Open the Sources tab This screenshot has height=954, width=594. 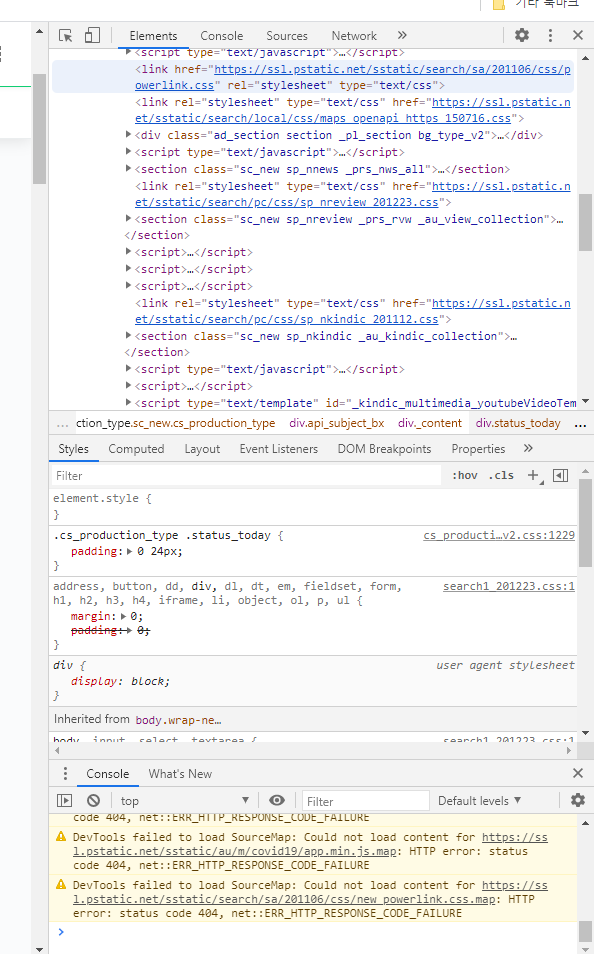click(x=287, y=36)
